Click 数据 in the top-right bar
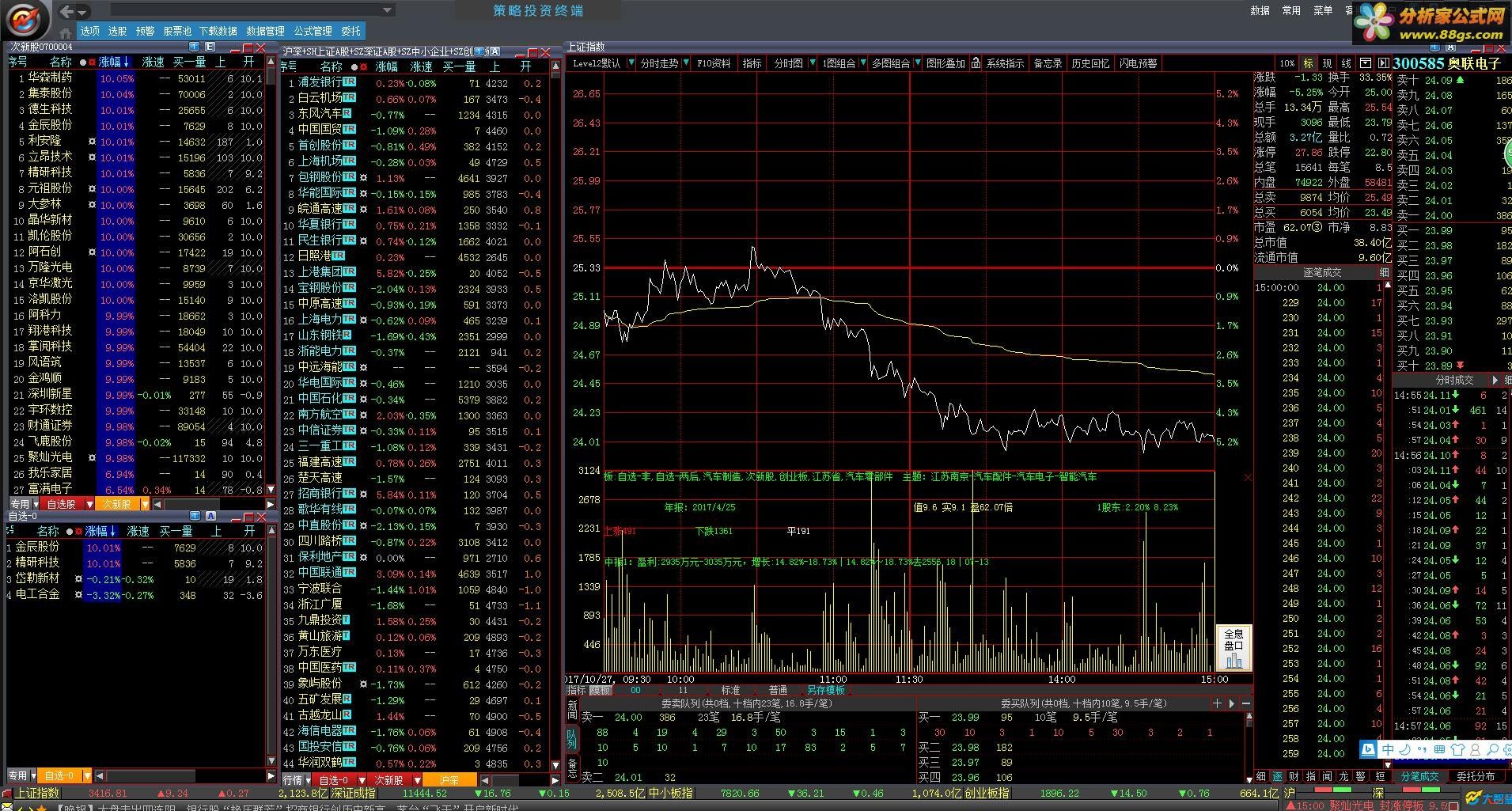The width and height of the screenshot is (1512, 811). click(x=1260, y=10)
